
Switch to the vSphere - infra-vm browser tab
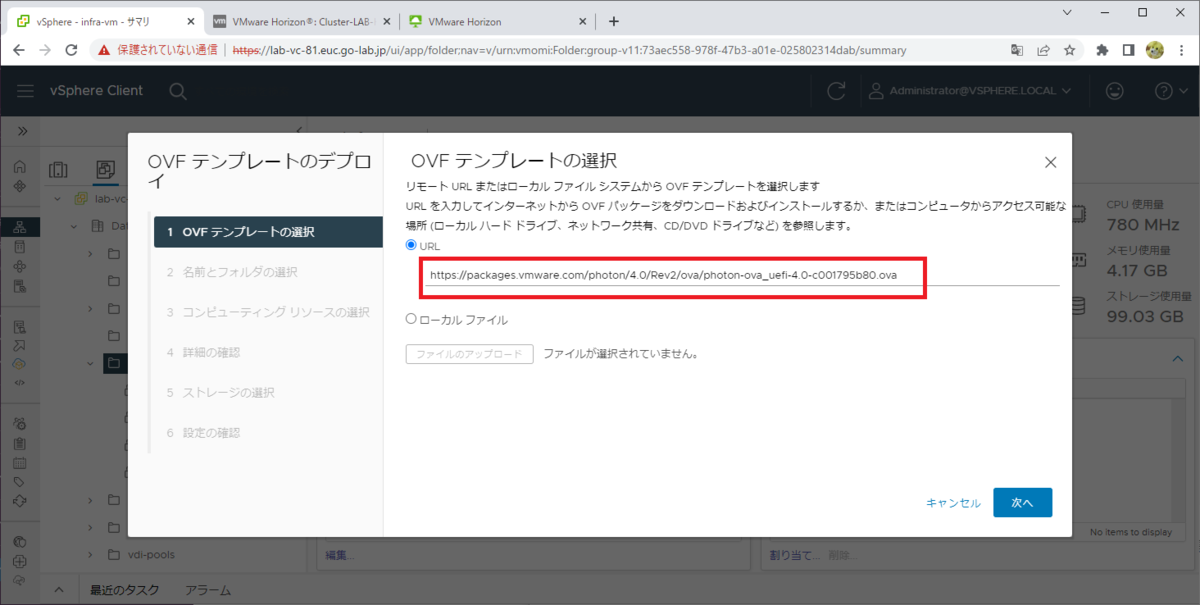(103, 21)
